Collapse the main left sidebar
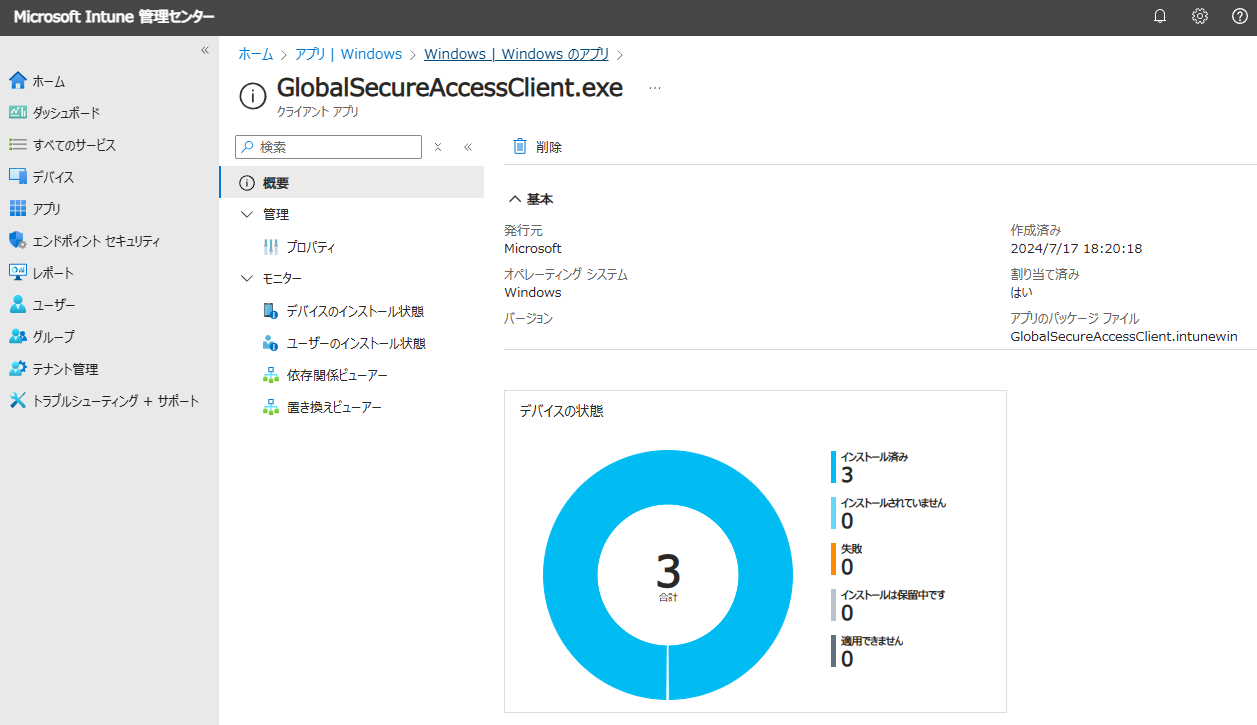Screen dimensions: 1257x725 click(205, 50)
